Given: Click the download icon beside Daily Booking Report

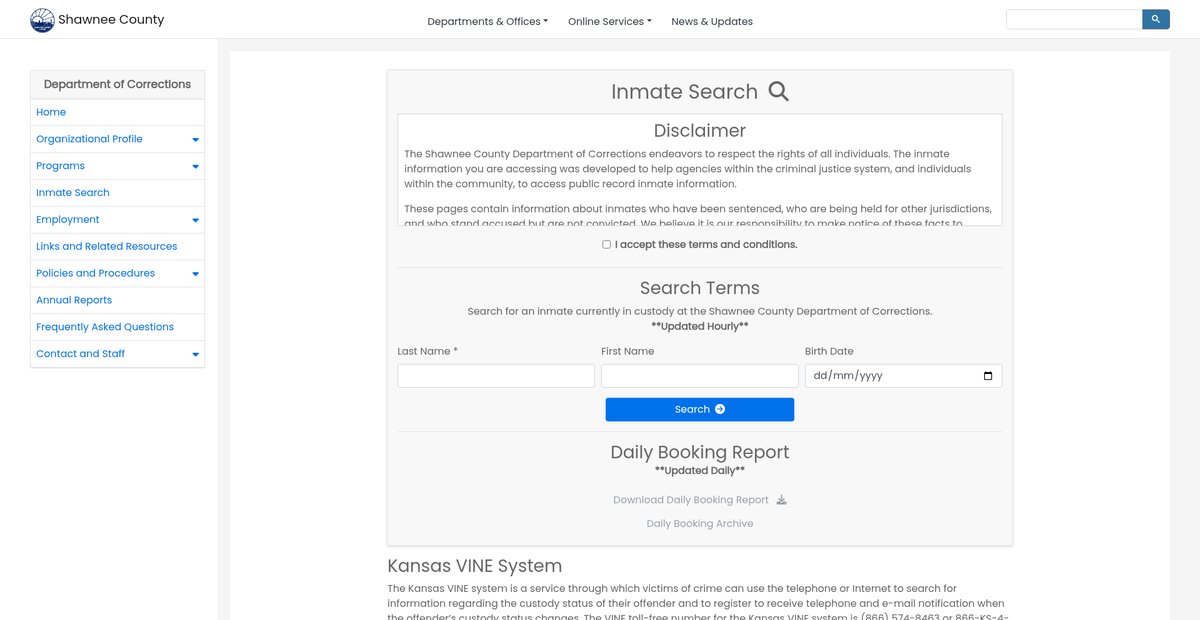Looking at the screenshot, I should (x=782, y=500).
